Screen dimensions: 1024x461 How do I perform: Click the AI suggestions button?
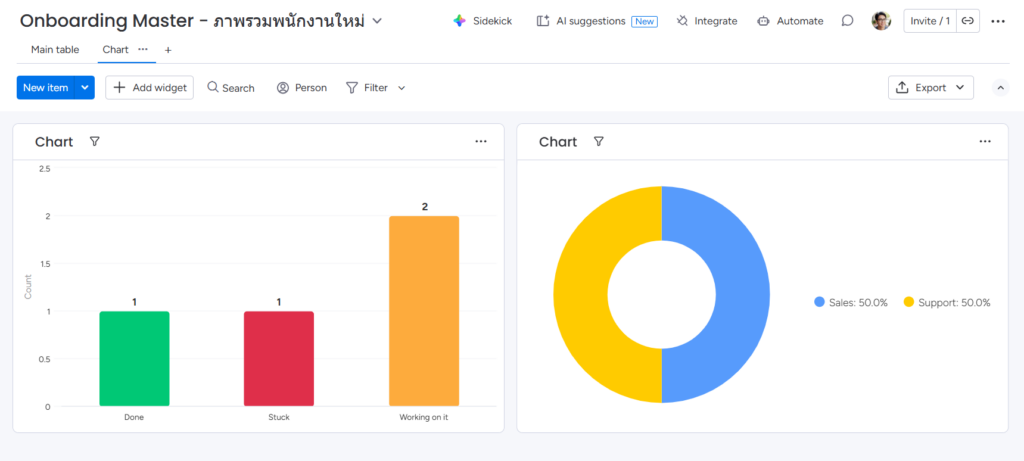click(596, 21)
